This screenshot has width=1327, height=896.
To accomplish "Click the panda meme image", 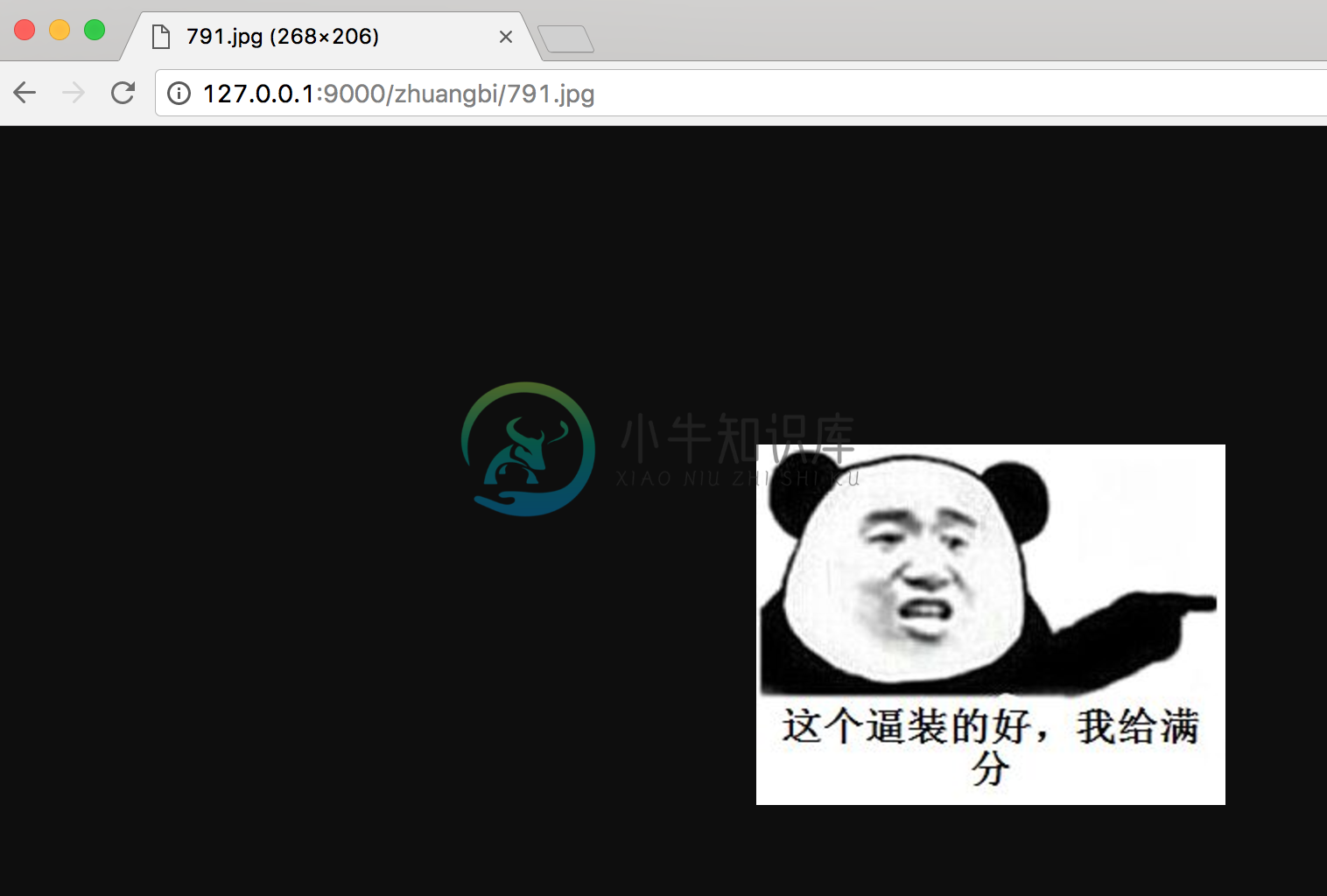I will point(991,625).
